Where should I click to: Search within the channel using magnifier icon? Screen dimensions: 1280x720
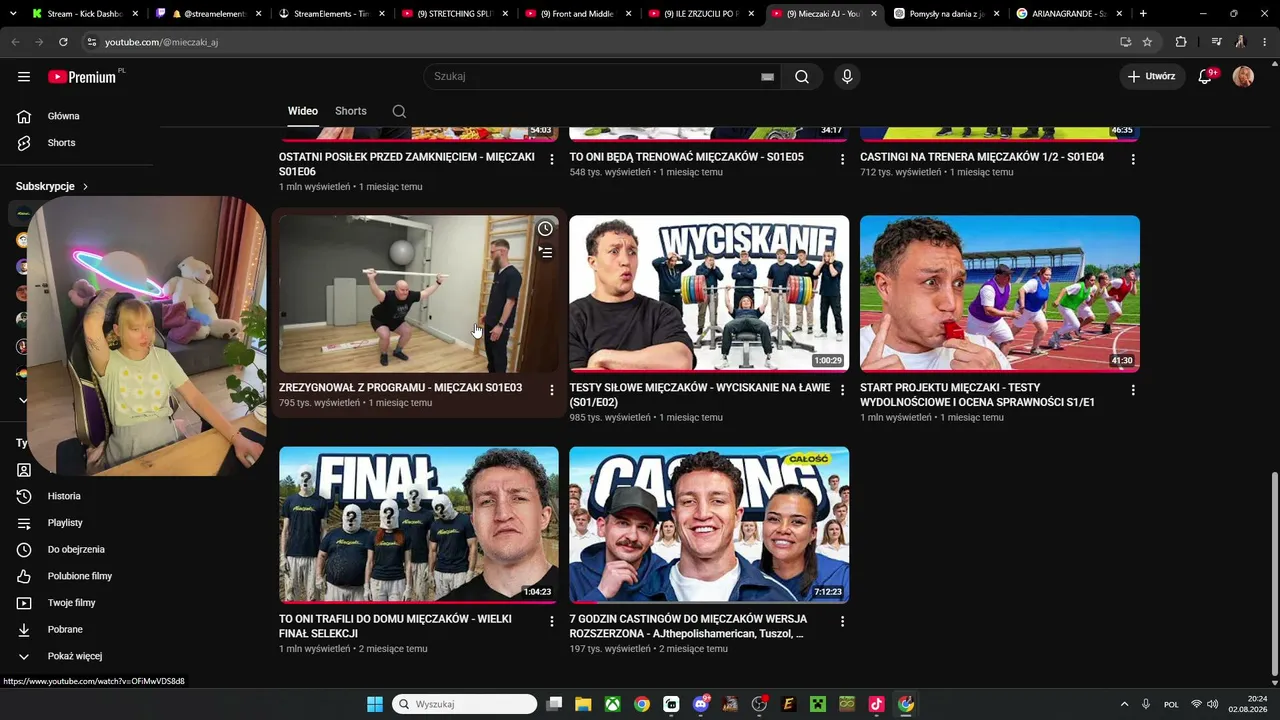(x=399, y=111)
